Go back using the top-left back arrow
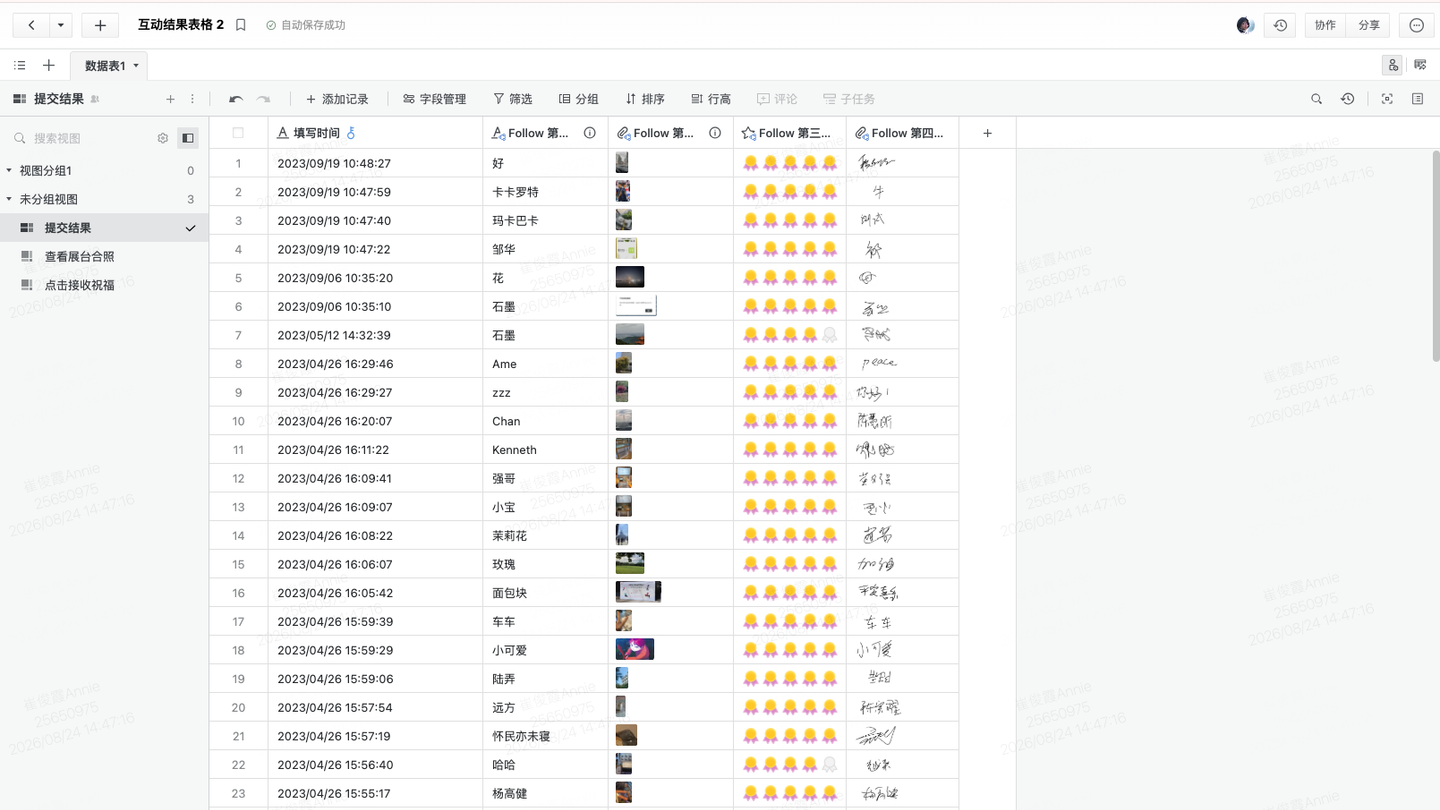Viewport: 1440px width, 810px height. pos(31,25)
